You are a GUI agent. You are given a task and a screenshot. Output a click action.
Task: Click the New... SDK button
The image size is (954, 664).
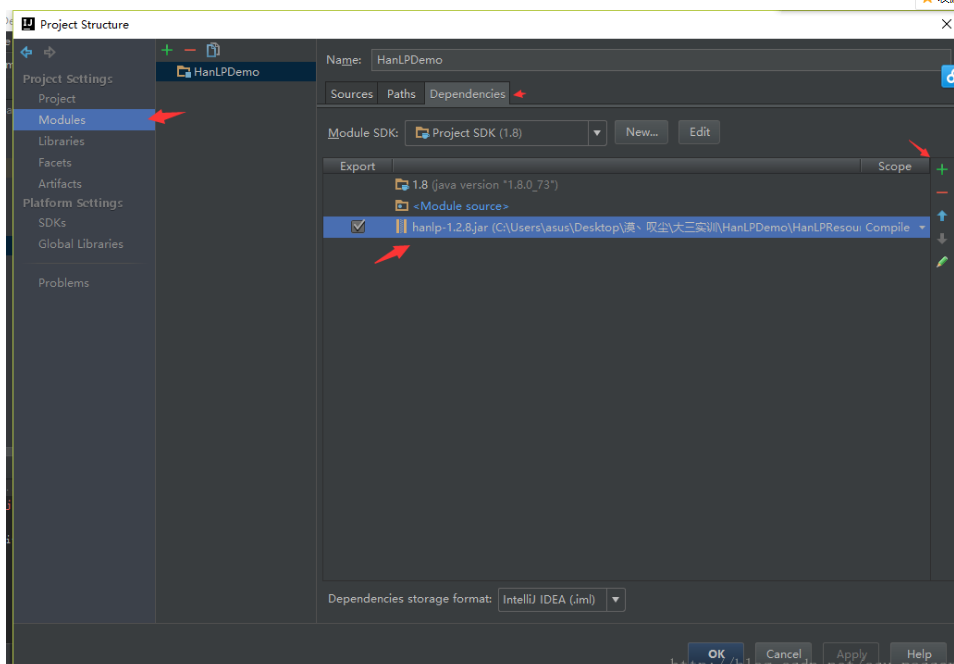coord(641,132)
